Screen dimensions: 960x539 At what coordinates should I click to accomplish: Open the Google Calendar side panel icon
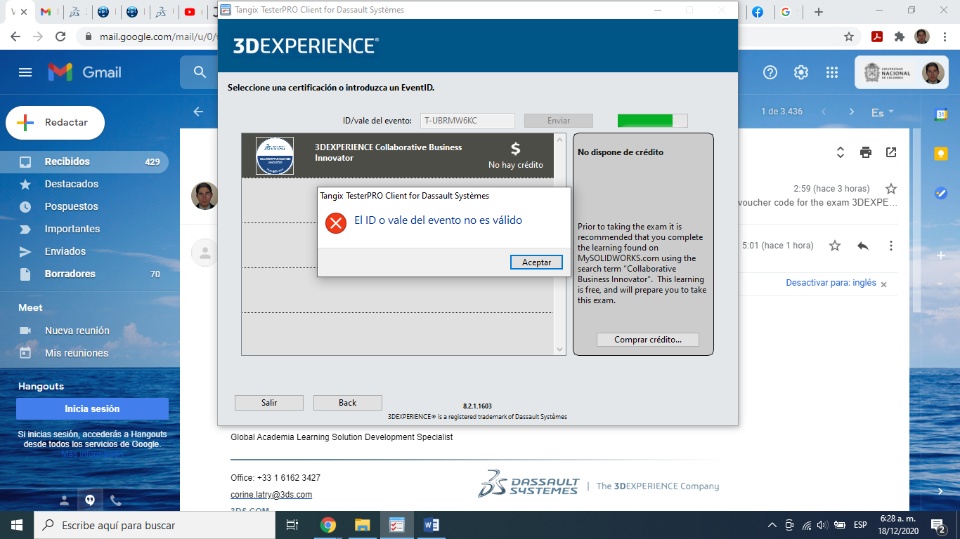point(941,114)
